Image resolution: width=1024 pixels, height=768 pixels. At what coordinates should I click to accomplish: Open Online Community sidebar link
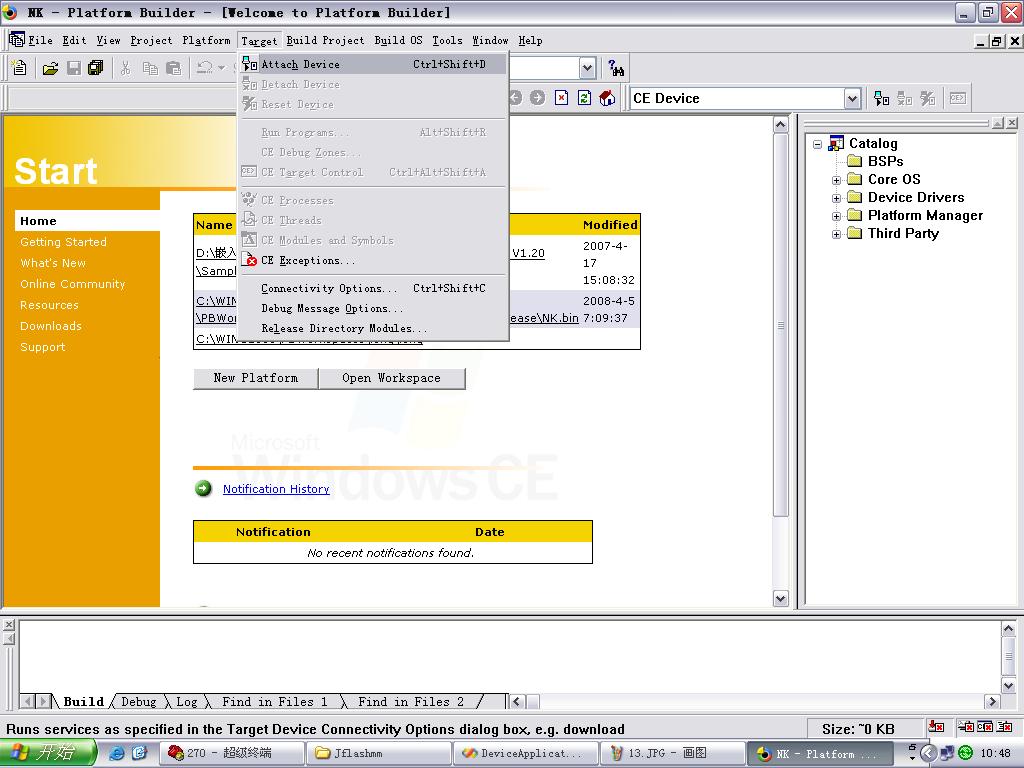[x=72, y=284]
